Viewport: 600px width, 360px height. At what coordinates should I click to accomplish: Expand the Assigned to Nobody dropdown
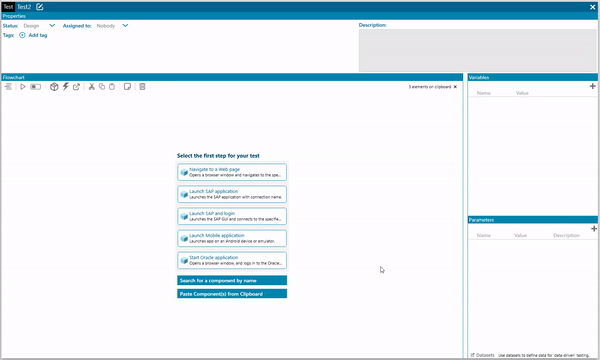(x=112, y=26)
